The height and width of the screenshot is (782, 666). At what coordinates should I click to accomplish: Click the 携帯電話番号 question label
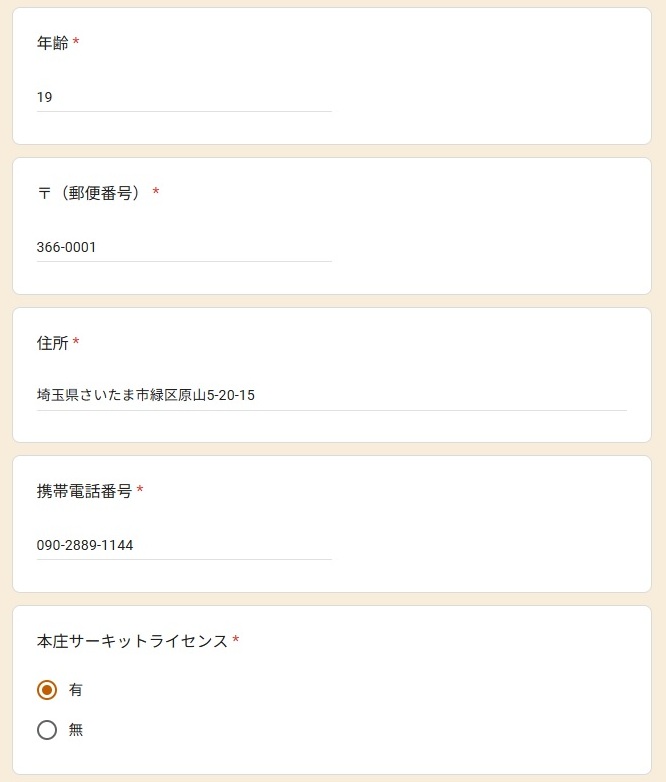point(84,491)
